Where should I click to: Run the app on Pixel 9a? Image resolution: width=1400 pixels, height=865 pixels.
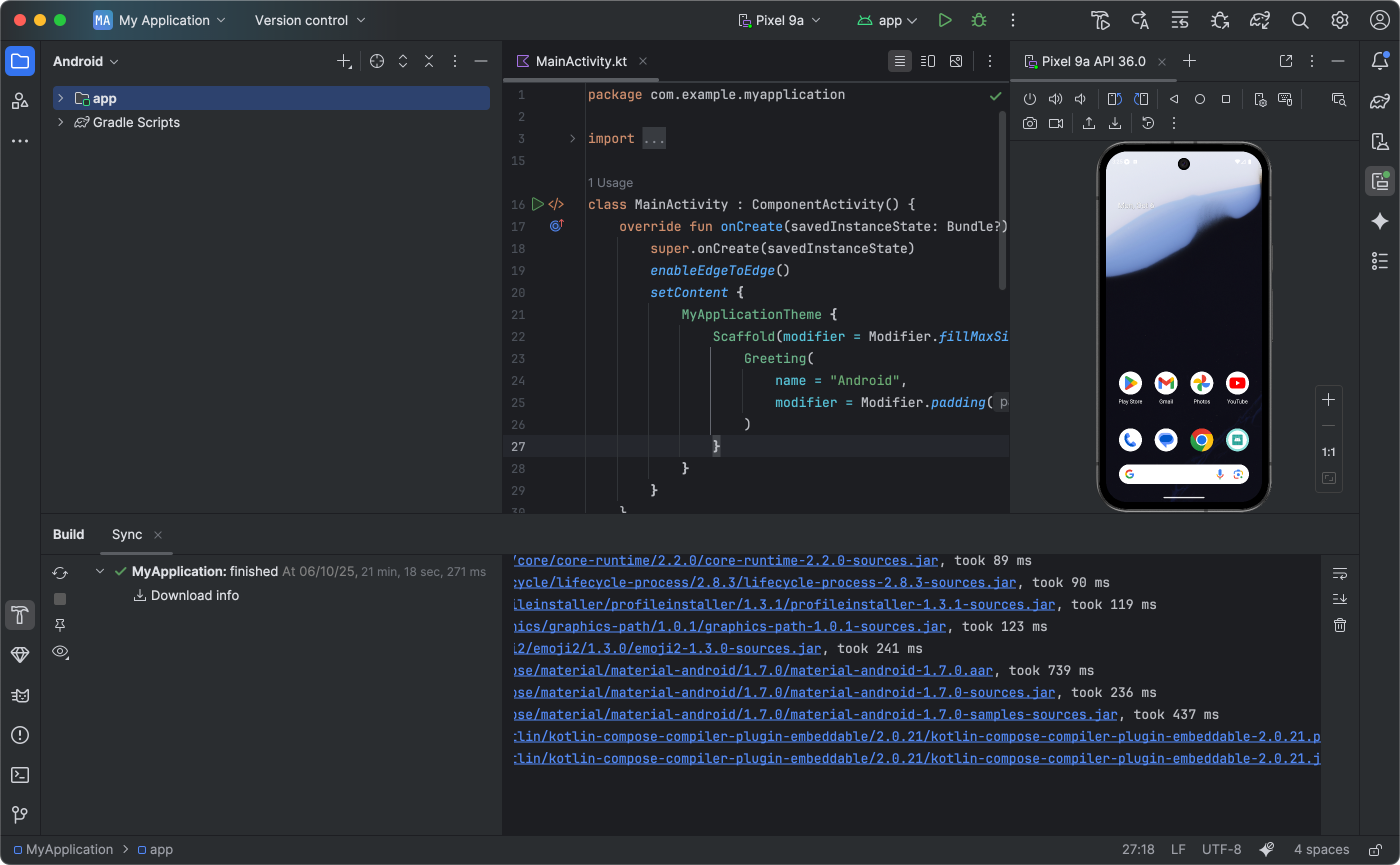tap(944, 20)
